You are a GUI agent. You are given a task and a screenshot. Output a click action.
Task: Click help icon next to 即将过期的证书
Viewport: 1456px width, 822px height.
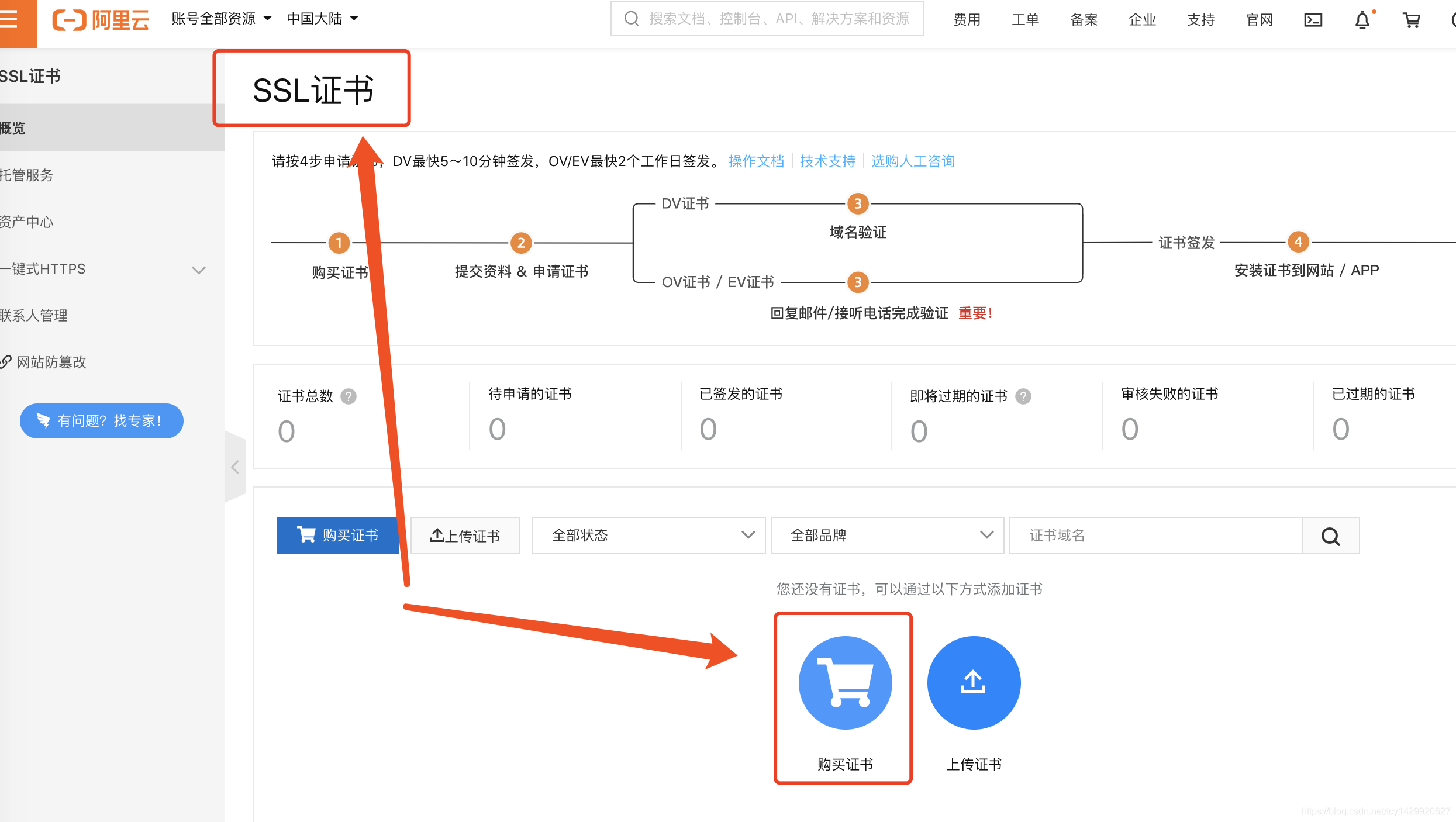[1023, 396]
